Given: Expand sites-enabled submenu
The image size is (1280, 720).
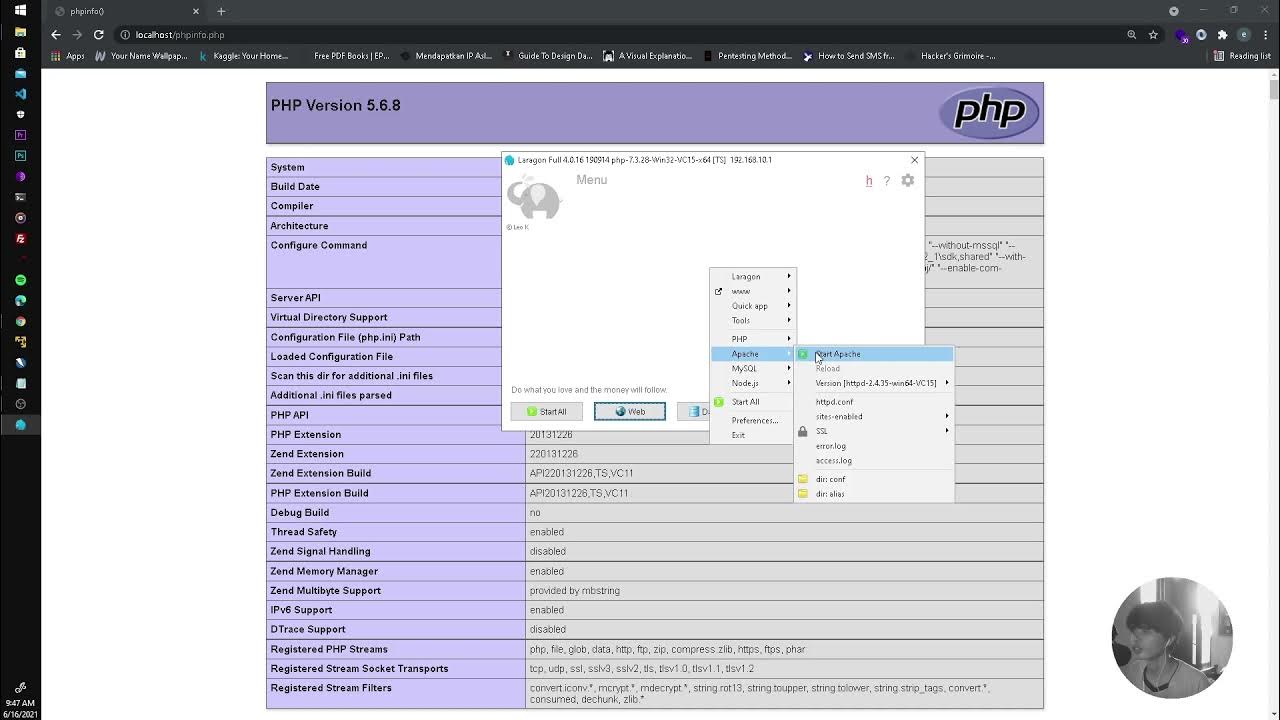Looking at the screenshot, I should coord(874,416).
